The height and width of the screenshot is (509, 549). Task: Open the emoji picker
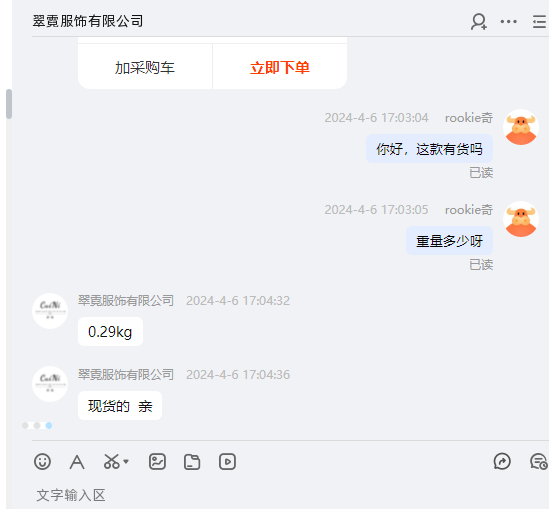pyautogui.click(x=42, y=461)
